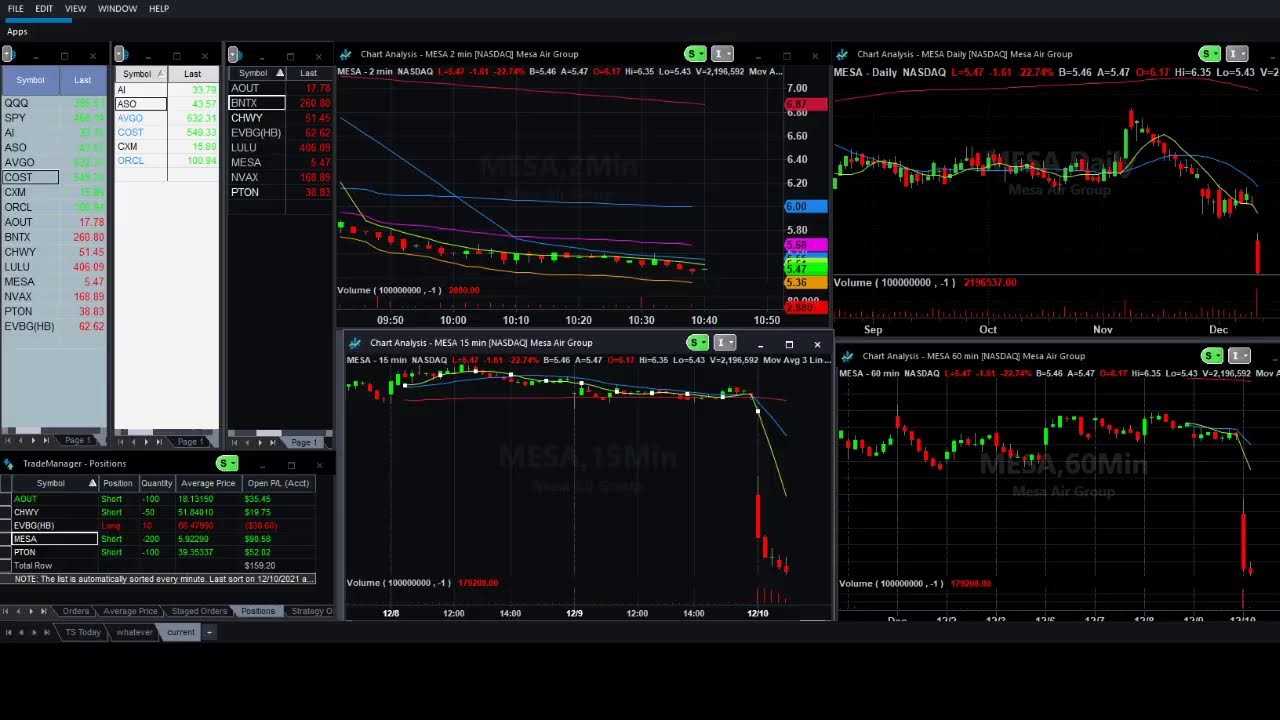1280x720 pixels.
Task: Go to the next page in the first watchlist
Action: pyautogui.click(x=33, y=440)
